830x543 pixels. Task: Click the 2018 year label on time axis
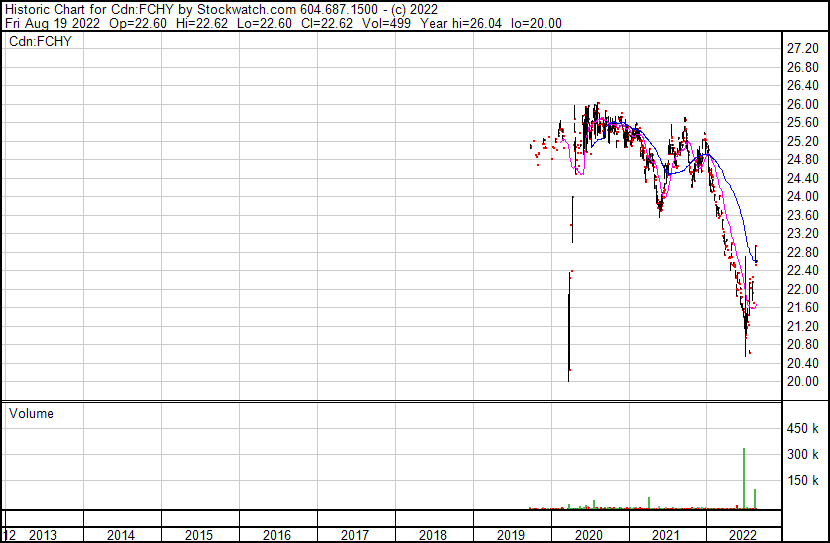click(x=433, y=535)
